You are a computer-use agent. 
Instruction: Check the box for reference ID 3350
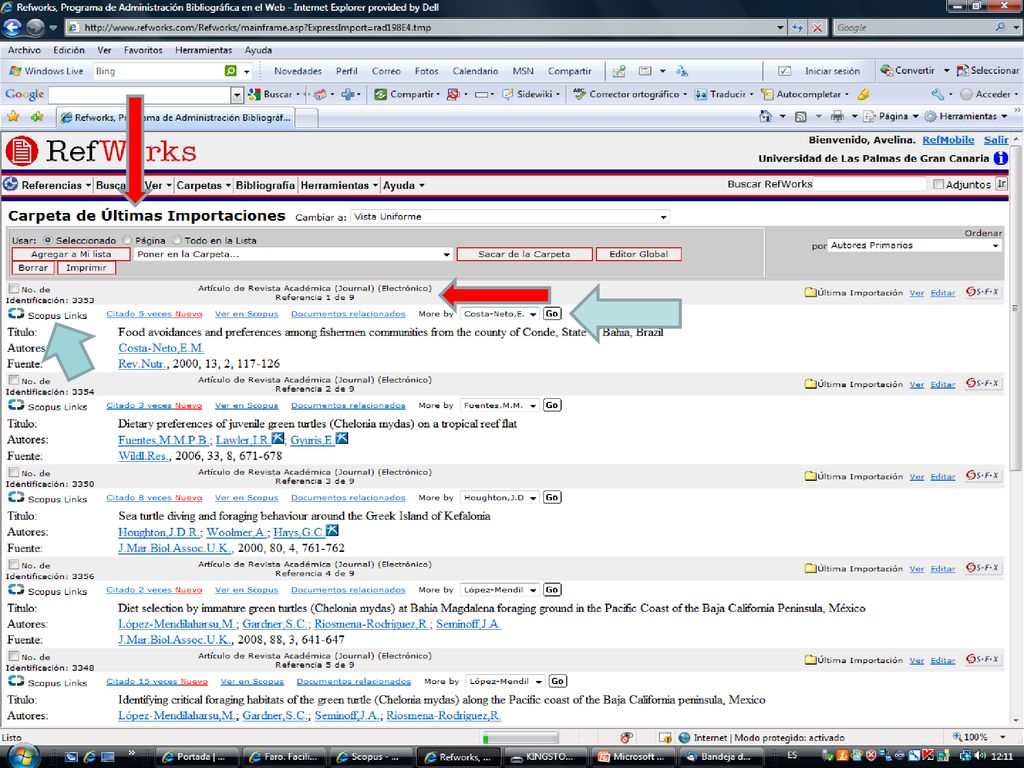14,472
